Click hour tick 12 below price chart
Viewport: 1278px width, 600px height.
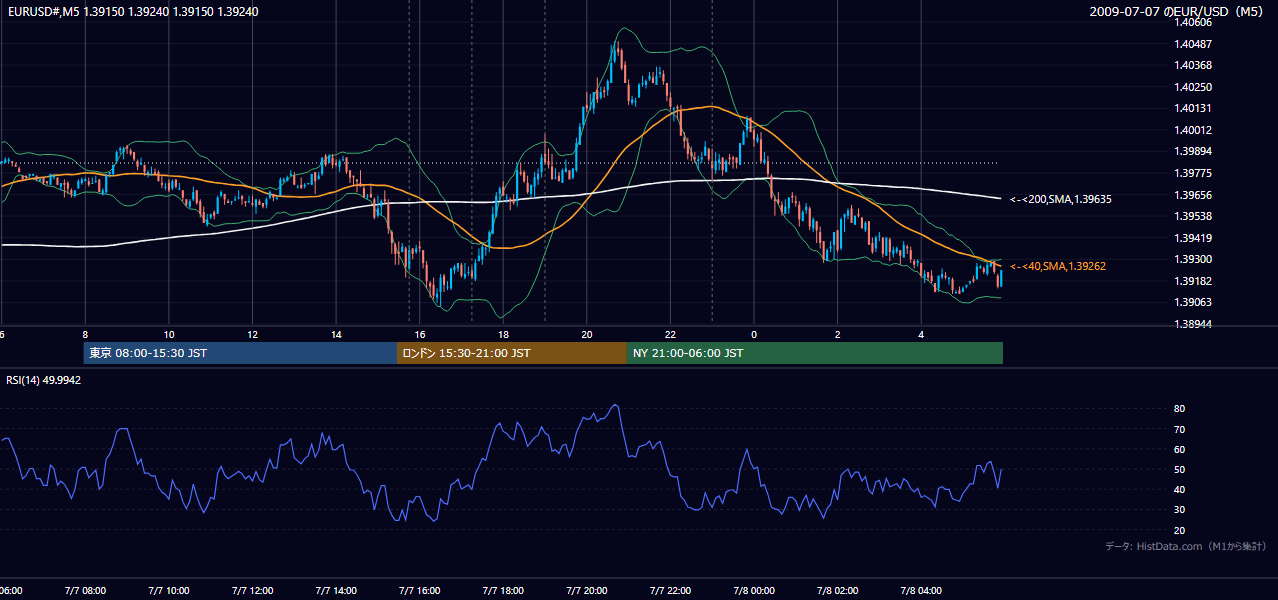pos(252,334)
